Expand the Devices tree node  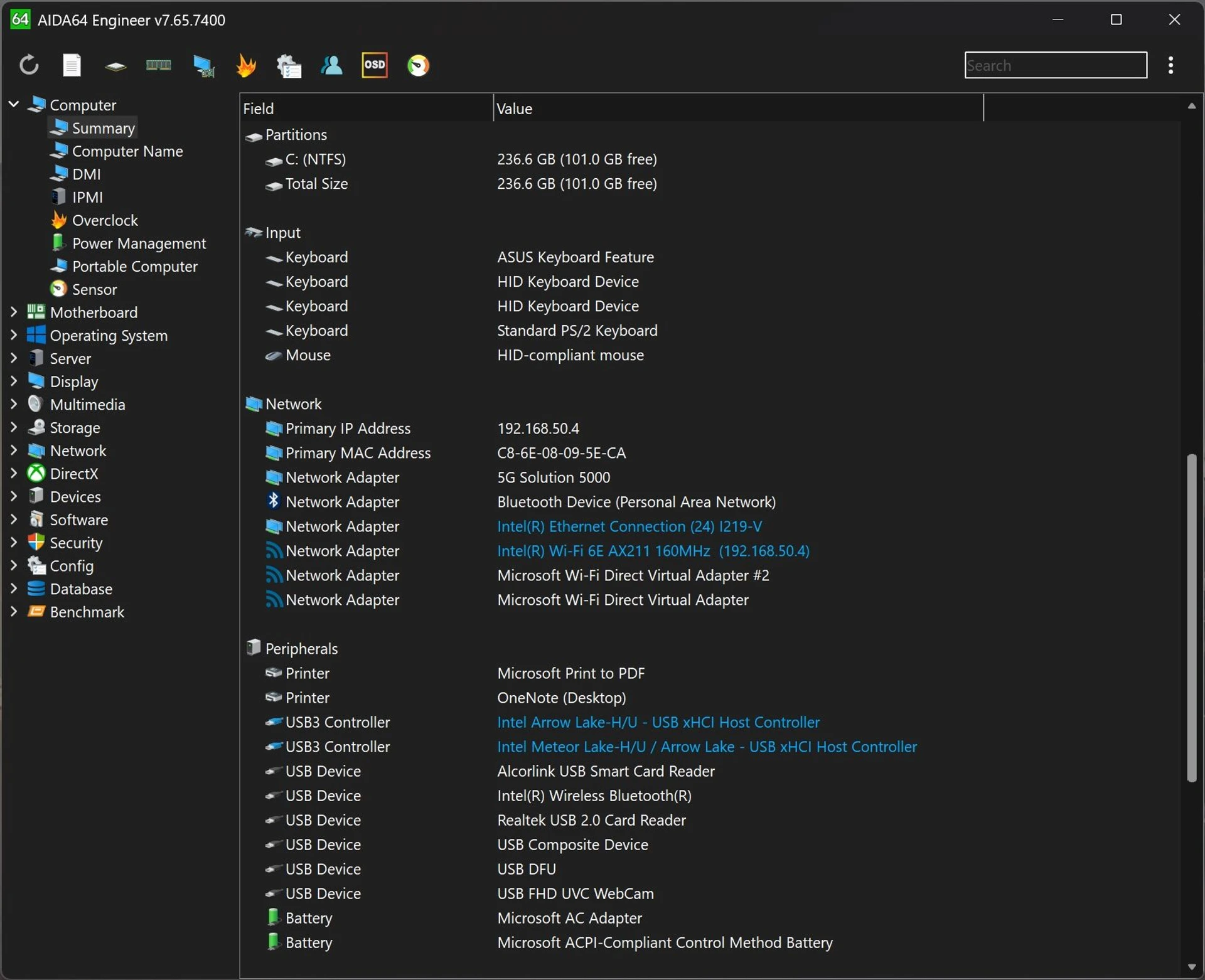(x=14, y=496)
